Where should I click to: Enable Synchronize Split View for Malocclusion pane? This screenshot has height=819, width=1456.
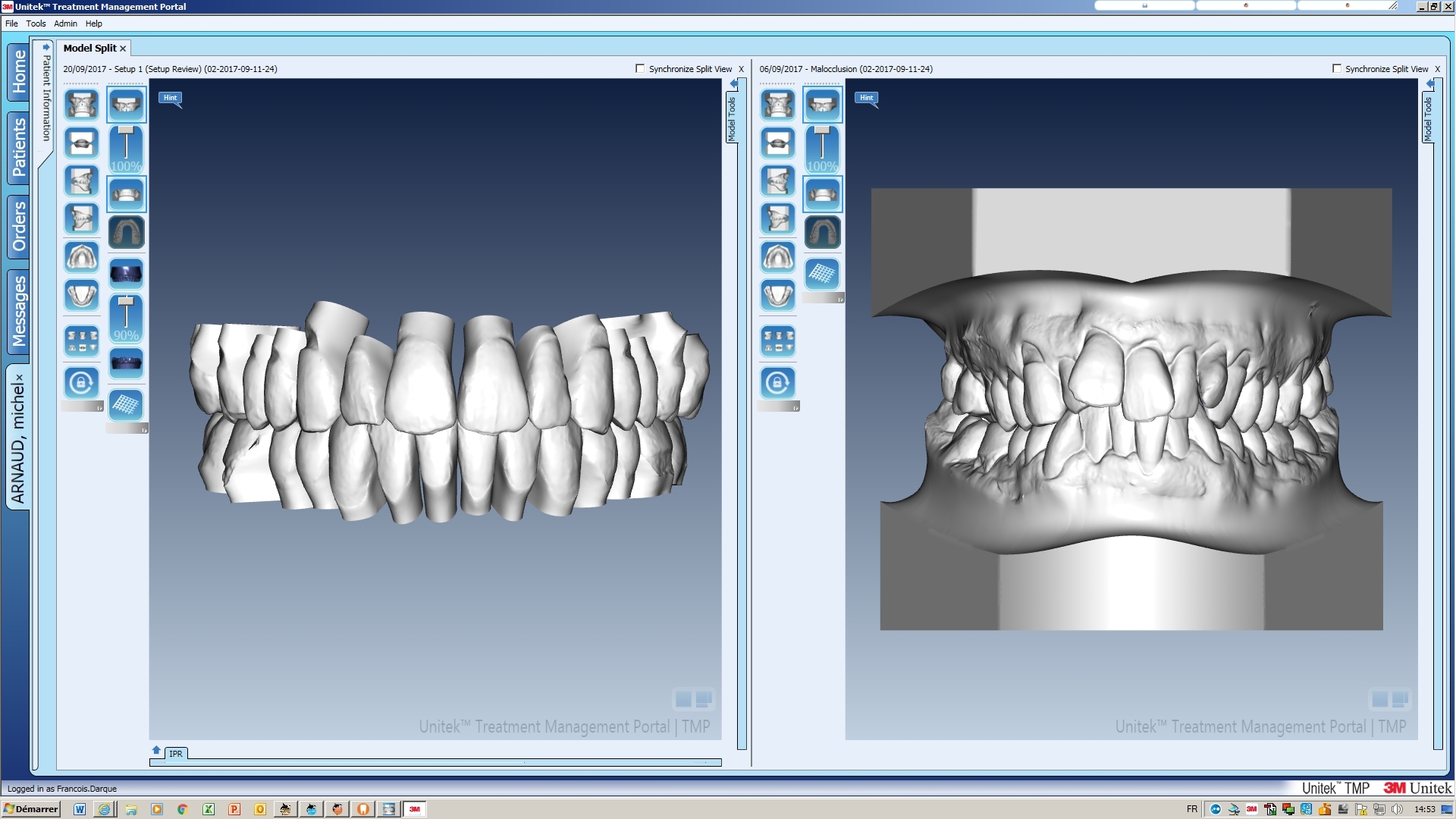pyautogui.click(x=1336, y=68)
